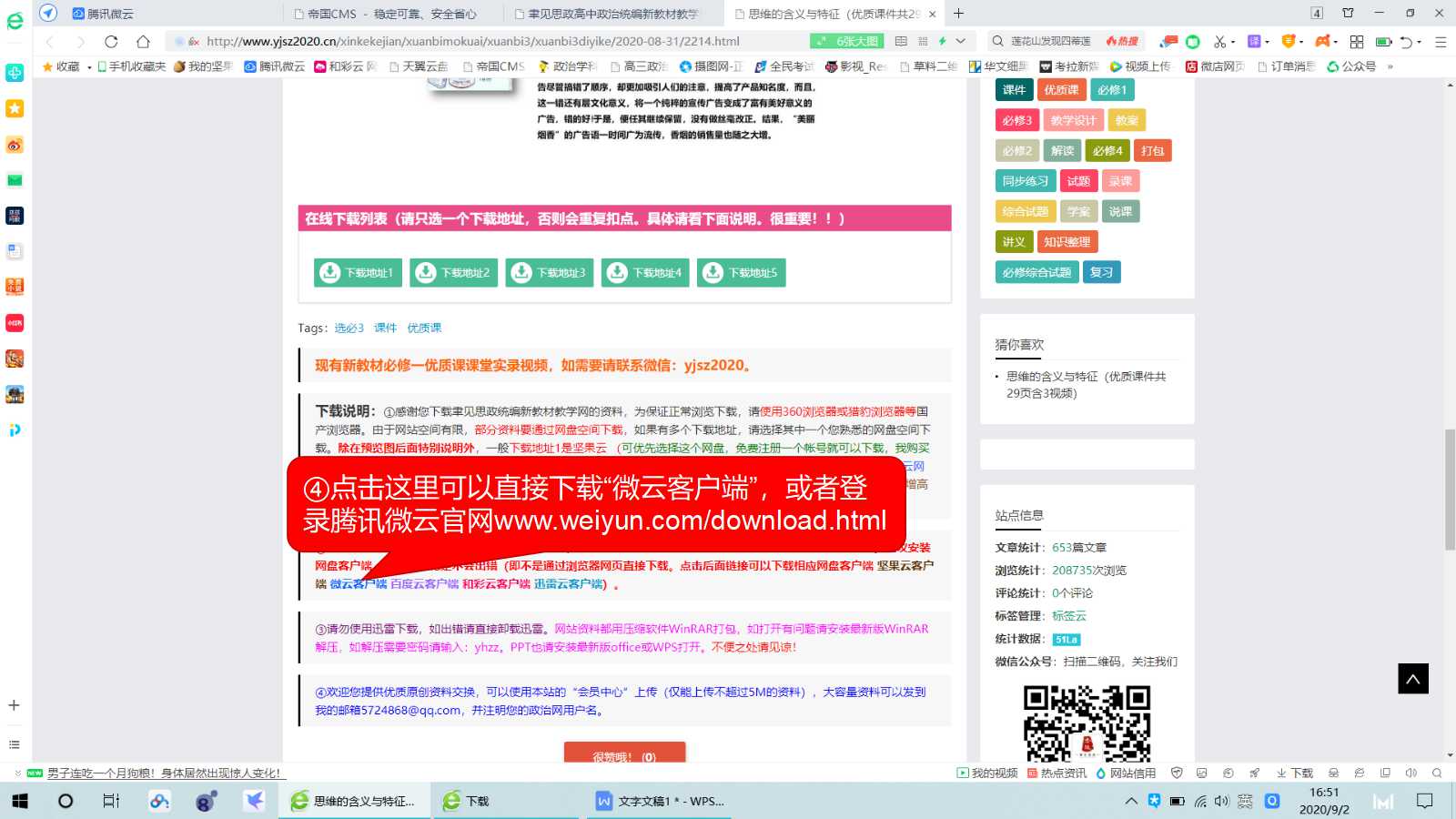Screen dimensions: 1456x819
Task: Select the 同步练习 tag
Action: [x=1025, y=181]
